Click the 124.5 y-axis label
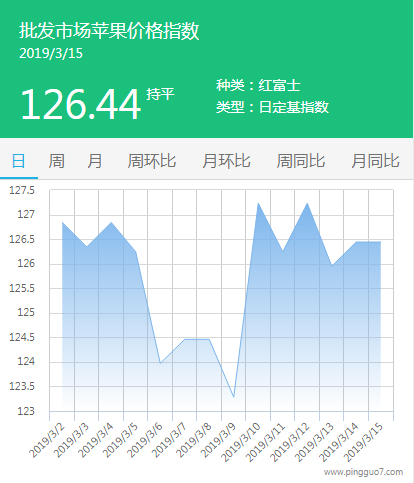 [x=22, y=337]
